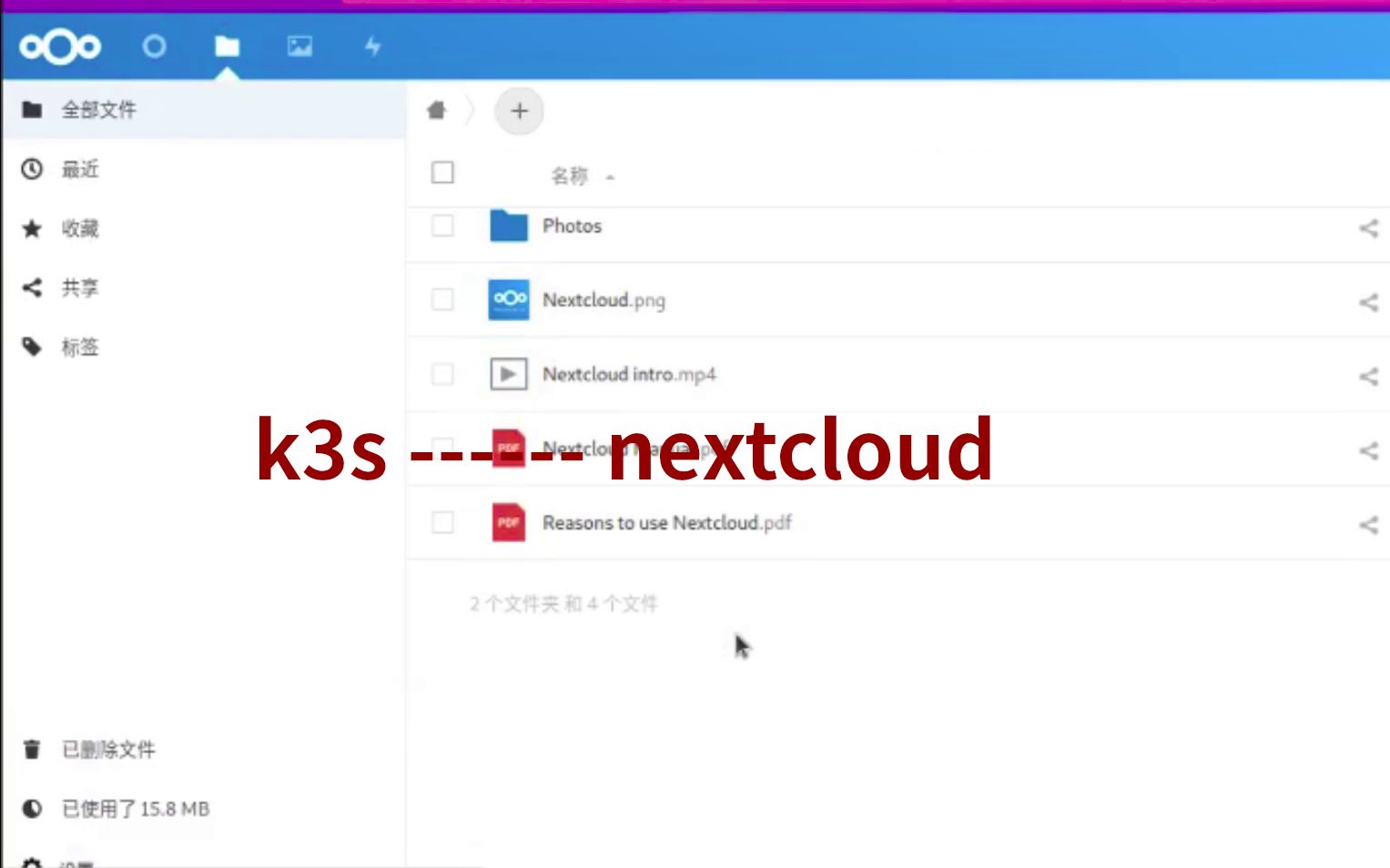Go to home folder breadcrumb icon
Viewport: 1390px width, 868px height.
437,111
